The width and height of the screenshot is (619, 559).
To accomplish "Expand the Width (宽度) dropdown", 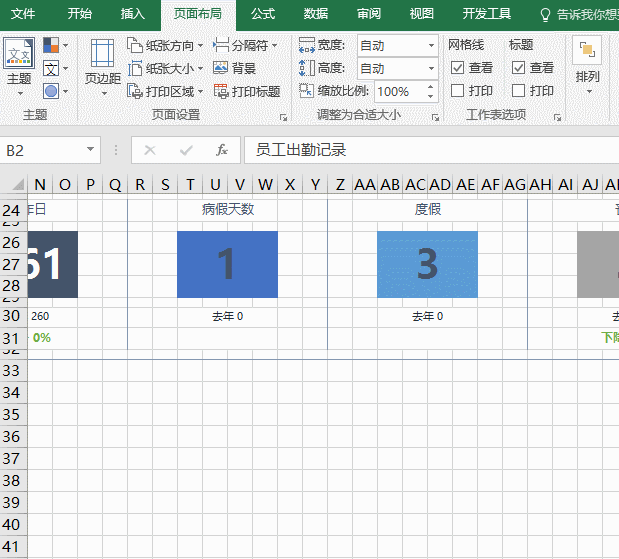I will pos(431,46).
